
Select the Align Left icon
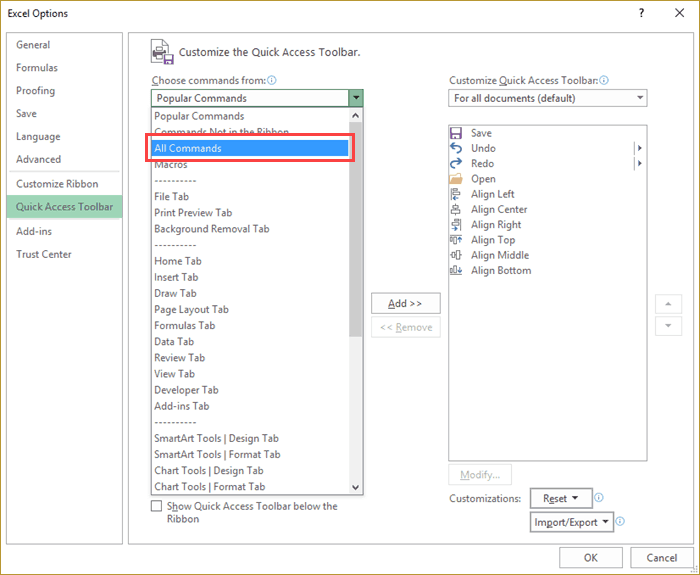point(455,194)
